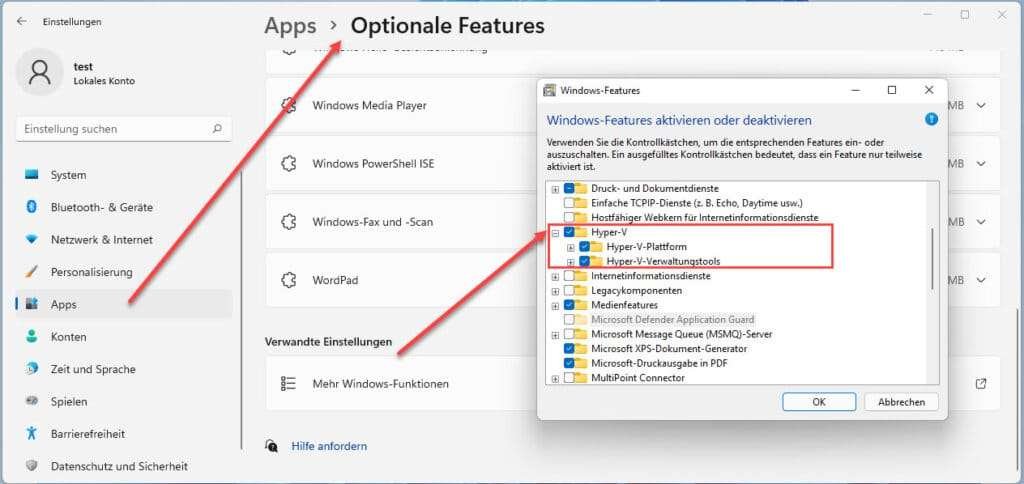The width and height of the screenshot is (1024, 484).
Task: Uncheck the Hyper-V-Verwaltungstools checkbox
Action: pyautogui.click(x=584, y=261)
